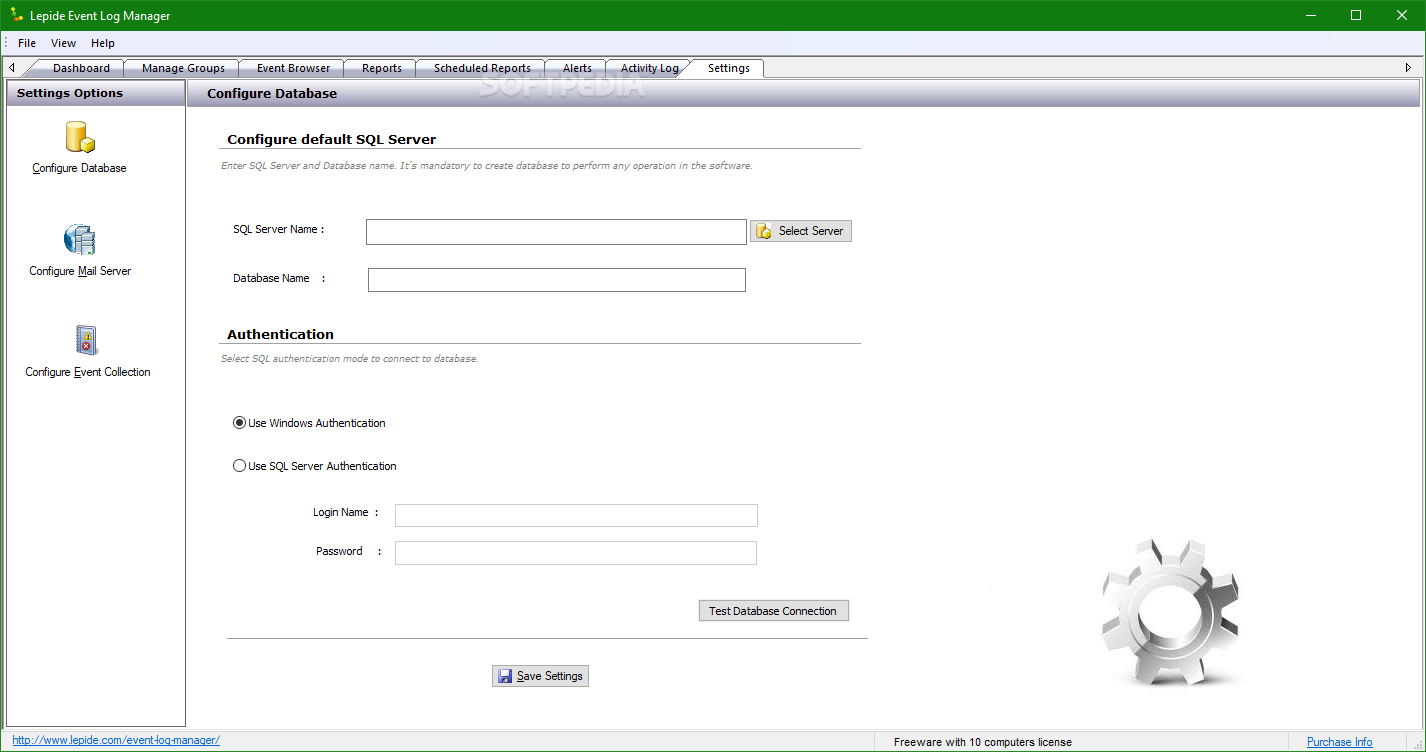Click the Configure Database icon
Screen dimensions: 1426x752
pyautogui.click(x=80, y=137)
